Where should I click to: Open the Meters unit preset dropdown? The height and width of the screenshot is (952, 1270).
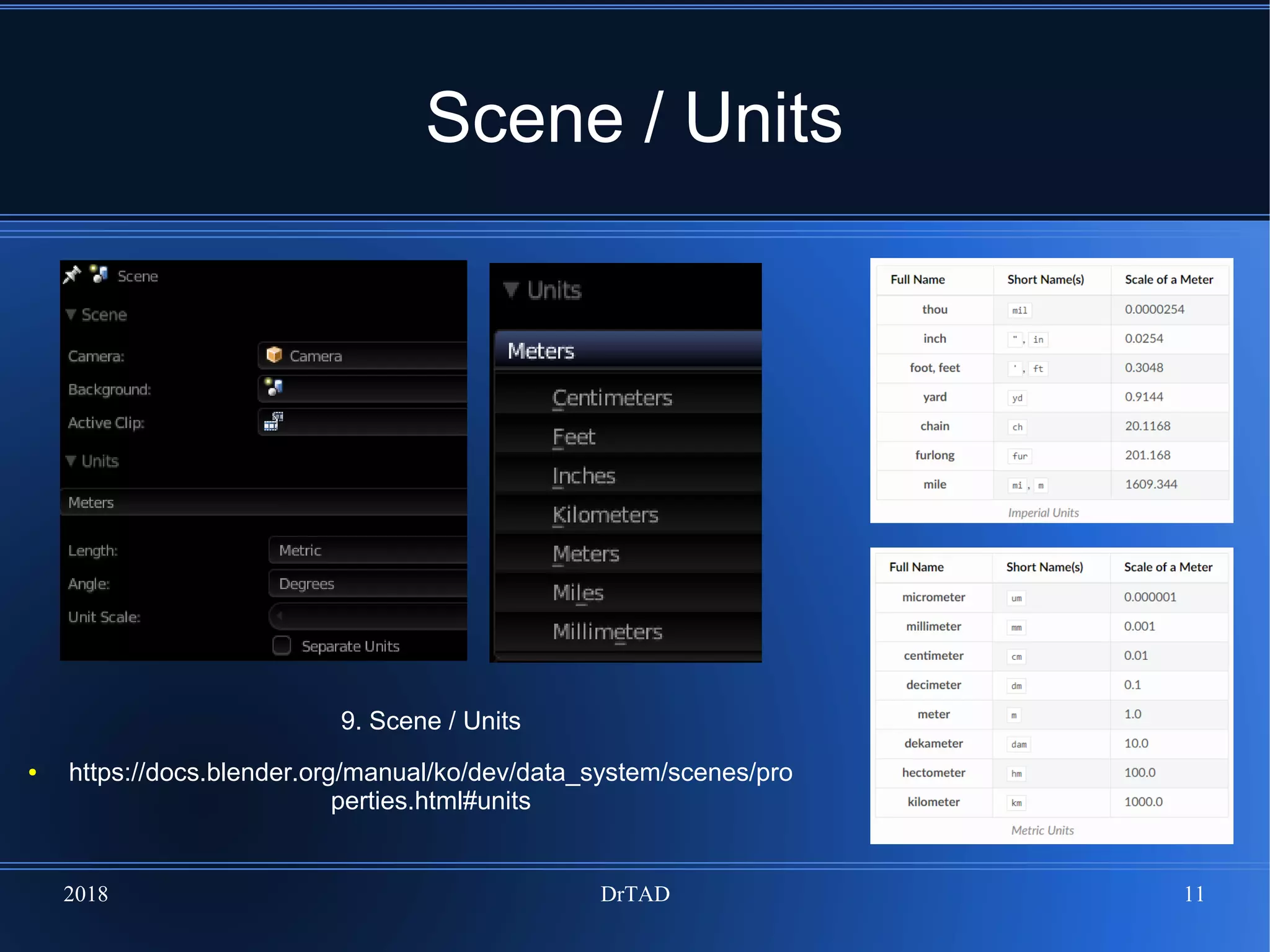[x=264, y=502]
